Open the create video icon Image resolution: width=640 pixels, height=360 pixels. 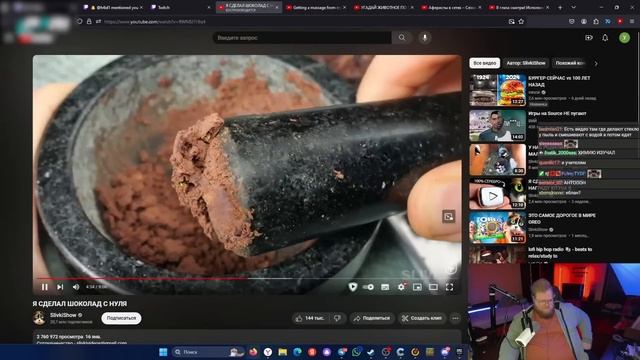pos(589,38)
